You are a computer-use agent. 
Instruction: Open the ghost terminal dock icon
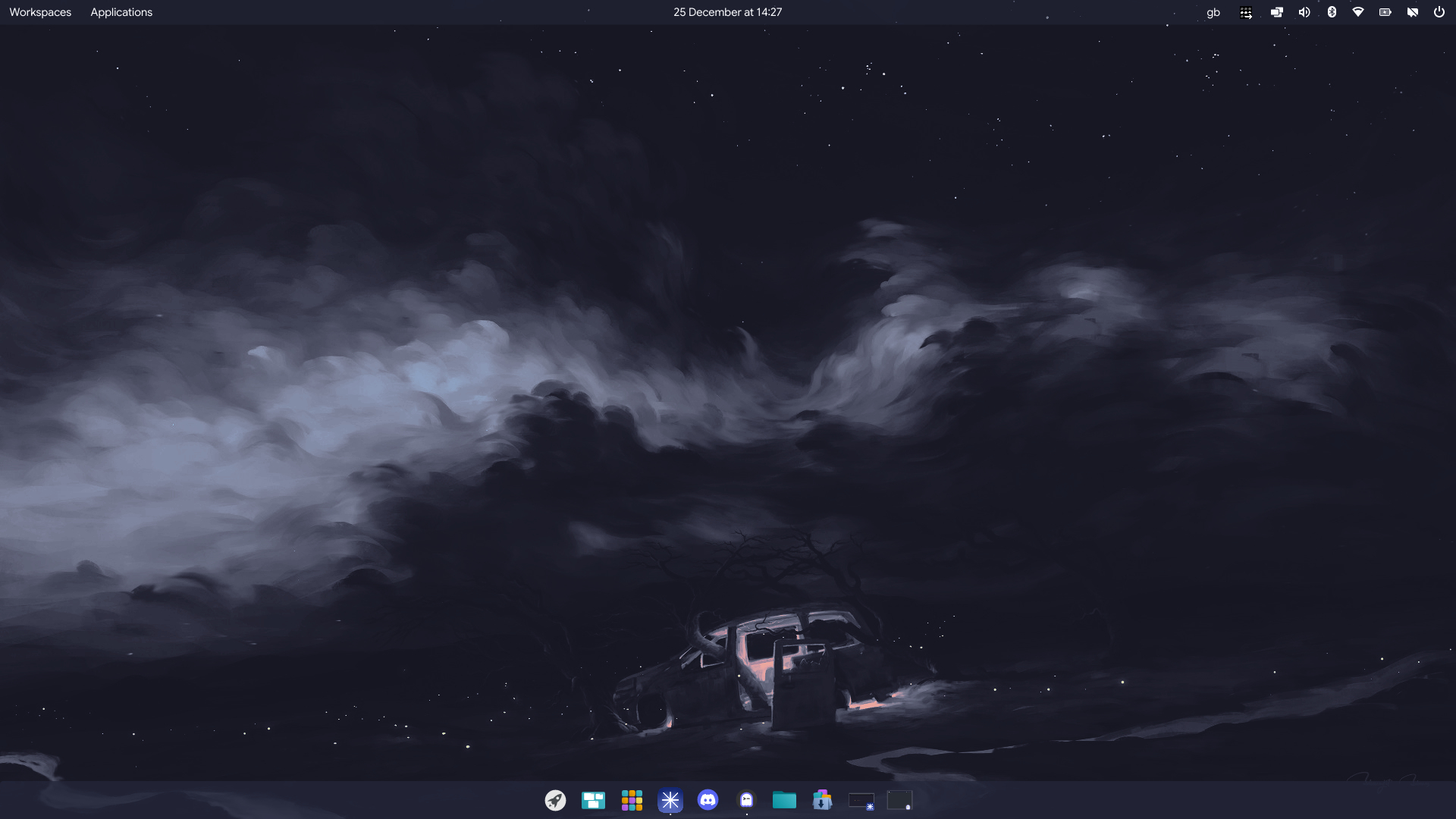click(746, 800)
